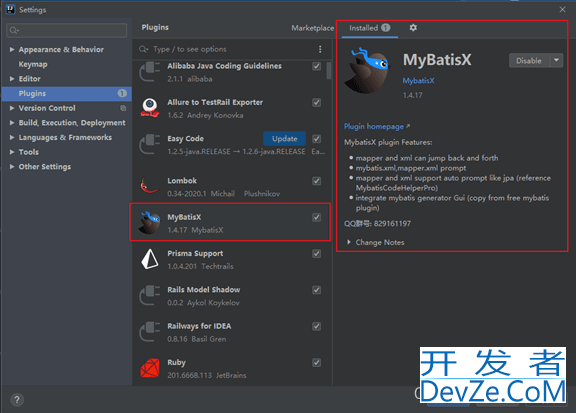Disable Railways for IDEA via checkbox
This screenshot has width=576, height=413.
316,326
